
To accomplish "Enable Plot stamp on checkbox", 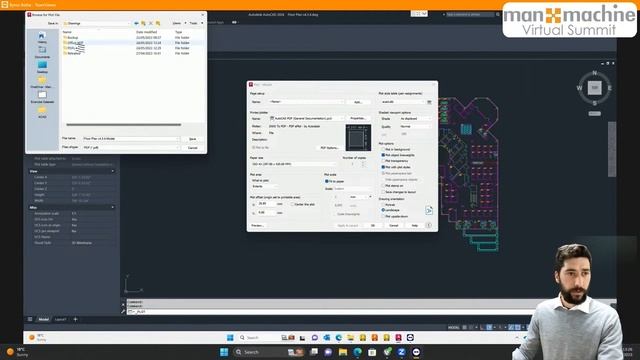I will pyautogui.click(x=383, y=186).
